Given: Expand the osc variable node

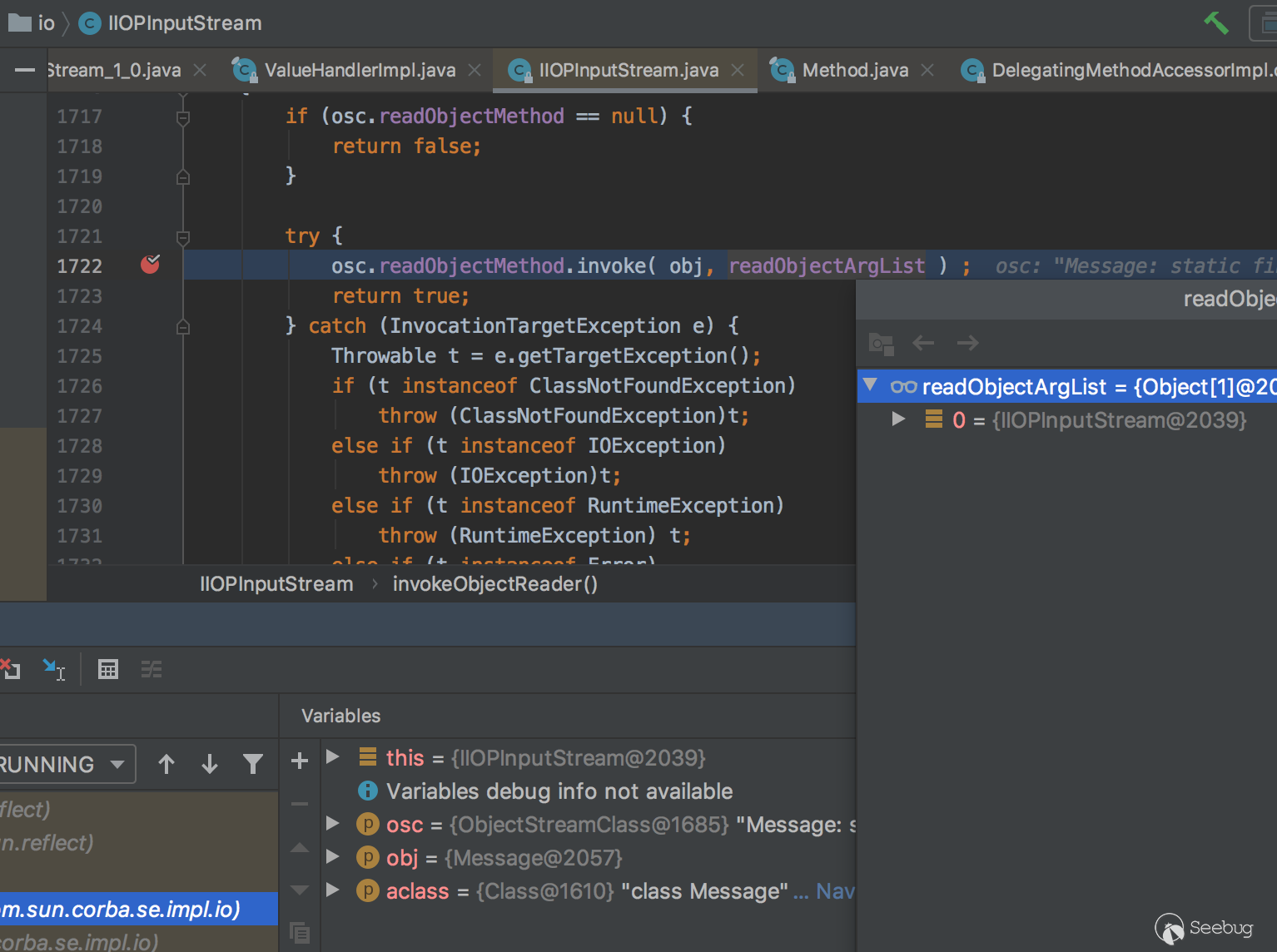Looking at the screenshot, I should [333, 824].
